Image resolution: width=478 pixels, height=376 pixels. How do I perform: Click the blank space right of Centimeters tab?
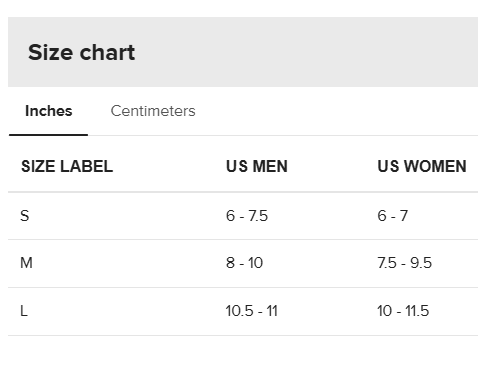pos(337,111)
